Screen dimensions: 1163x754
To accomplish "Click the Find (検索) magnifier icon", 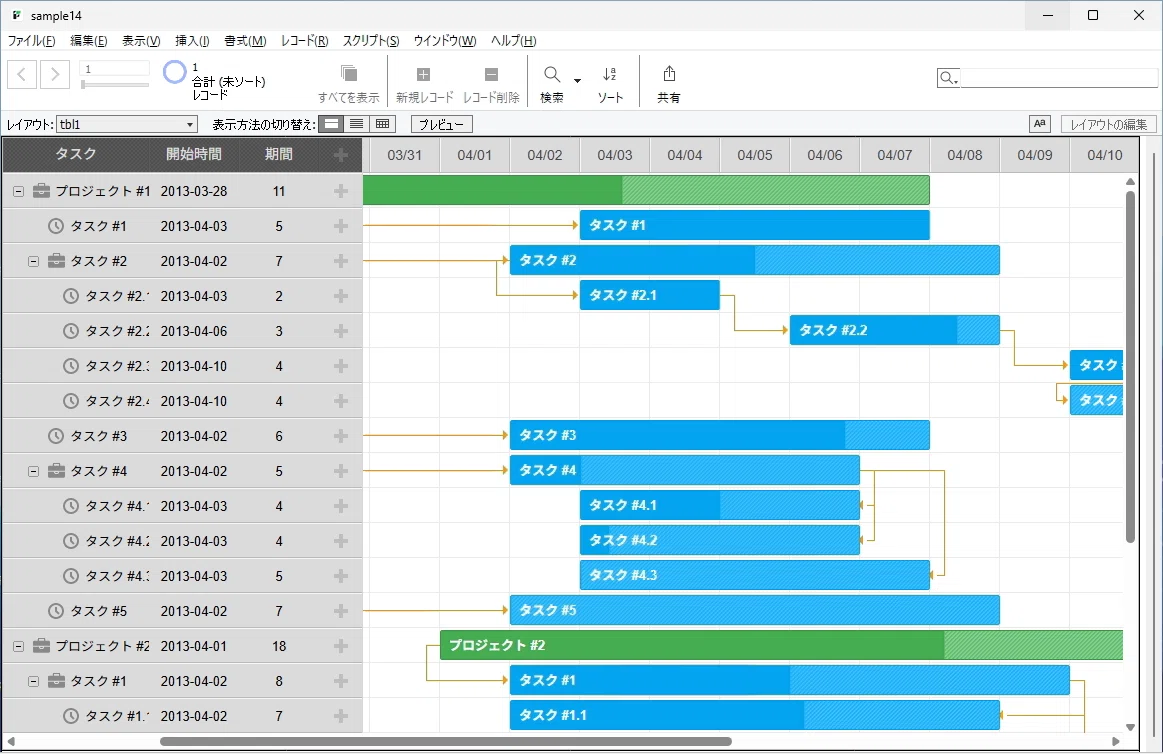I will [551, 74].
